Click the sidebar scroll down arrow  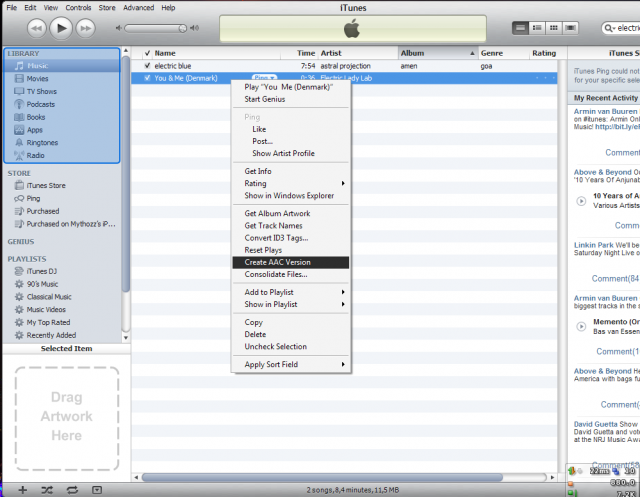click(126, 337)
